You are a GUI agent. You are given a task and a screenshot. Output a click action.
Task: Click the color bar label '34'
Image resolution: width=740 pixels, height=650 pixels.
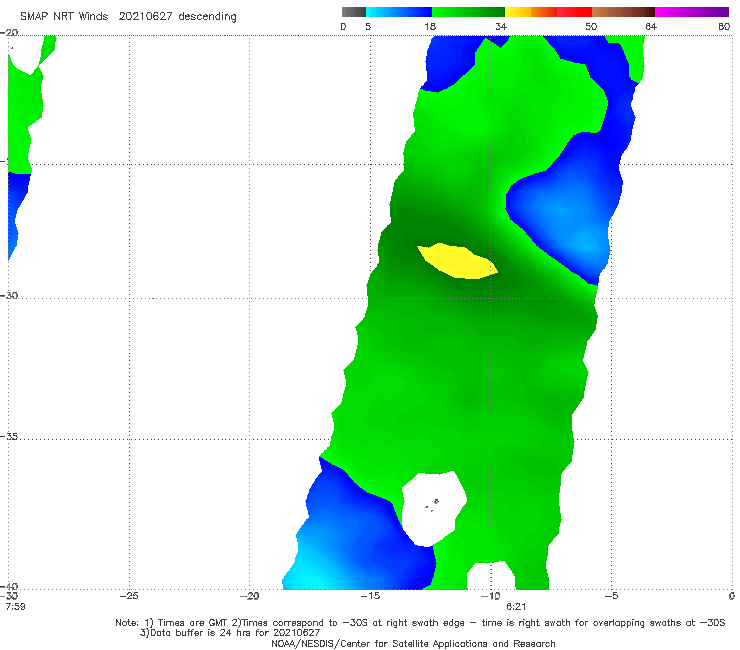pos(501,27)
